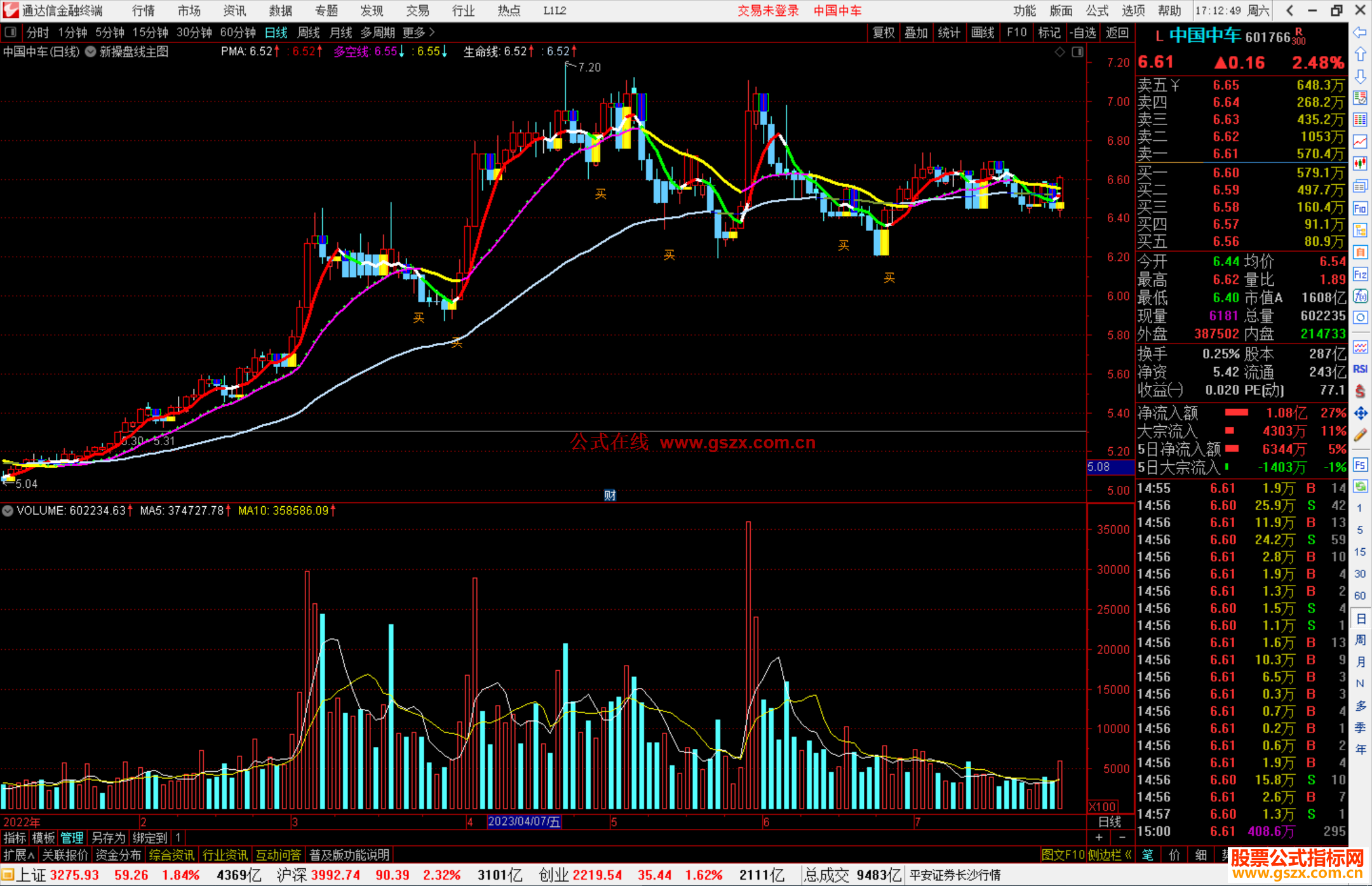Toggle the chart side panel icon top-right
This screenshot has height=886, width=1372.
click(x=1077, y=52)
